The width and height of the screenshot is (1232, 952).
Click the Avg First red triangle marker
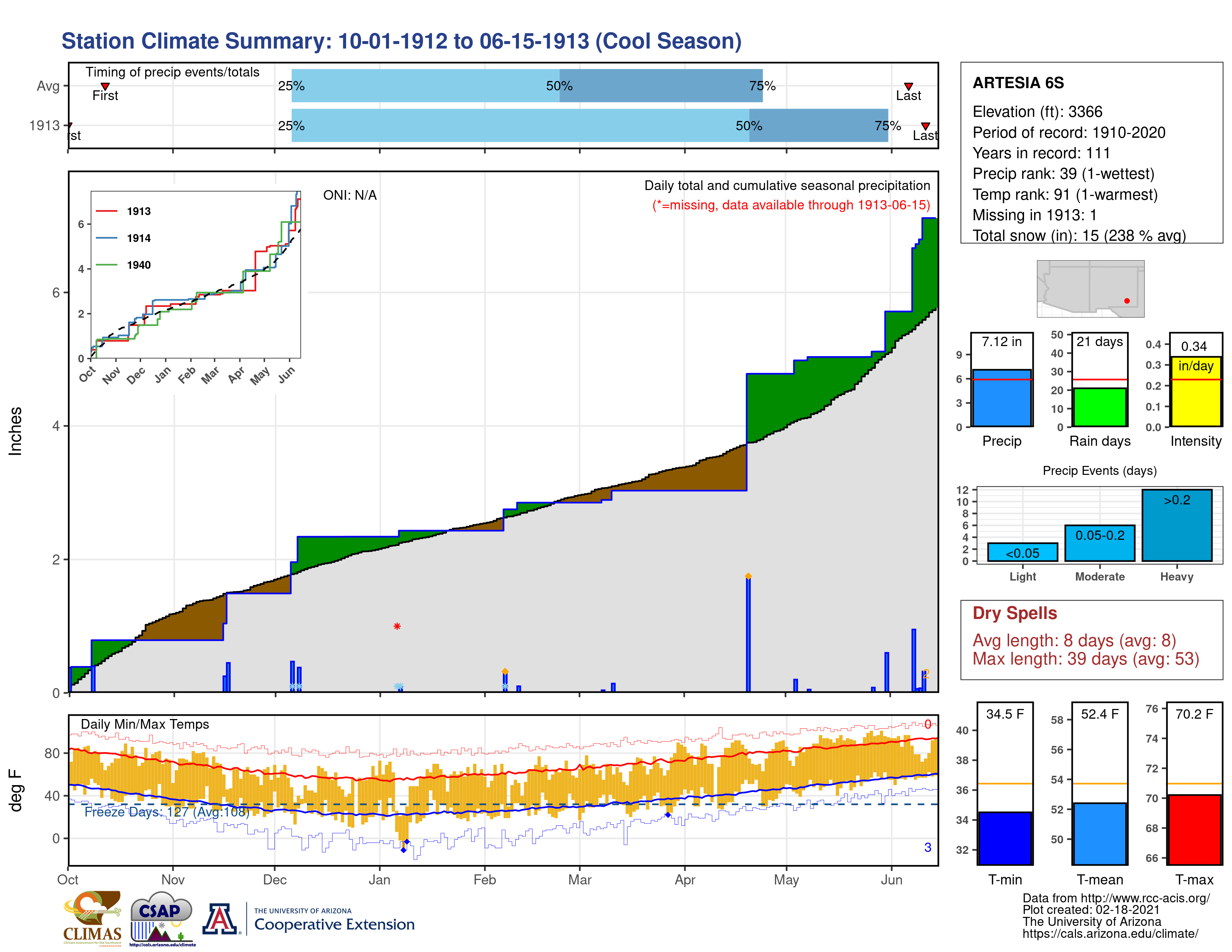pyautogui.click(x=105, y=86)
